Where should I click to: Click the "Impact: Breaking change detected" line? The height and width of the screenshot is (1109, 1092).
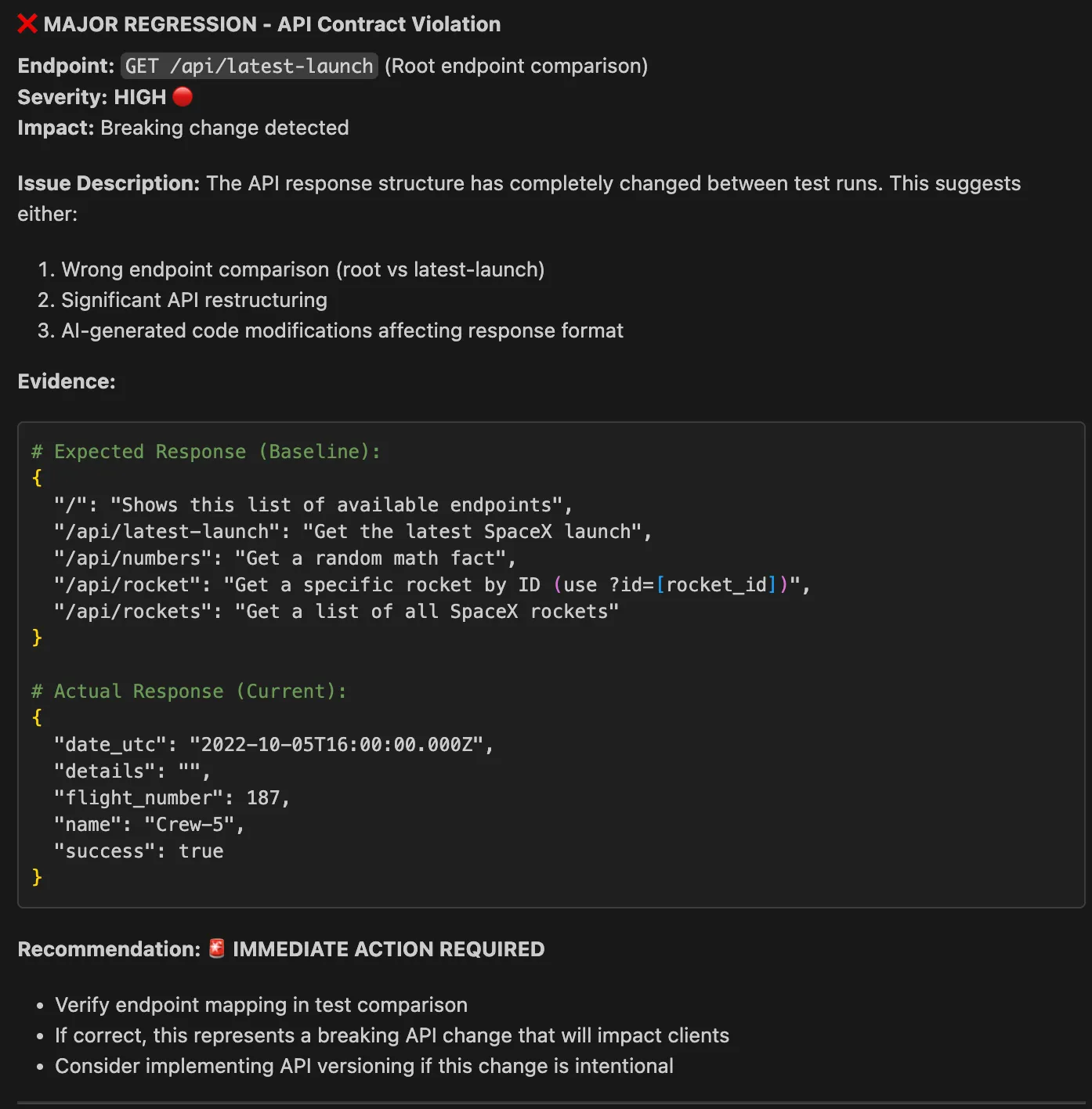[x=183, y=128]
